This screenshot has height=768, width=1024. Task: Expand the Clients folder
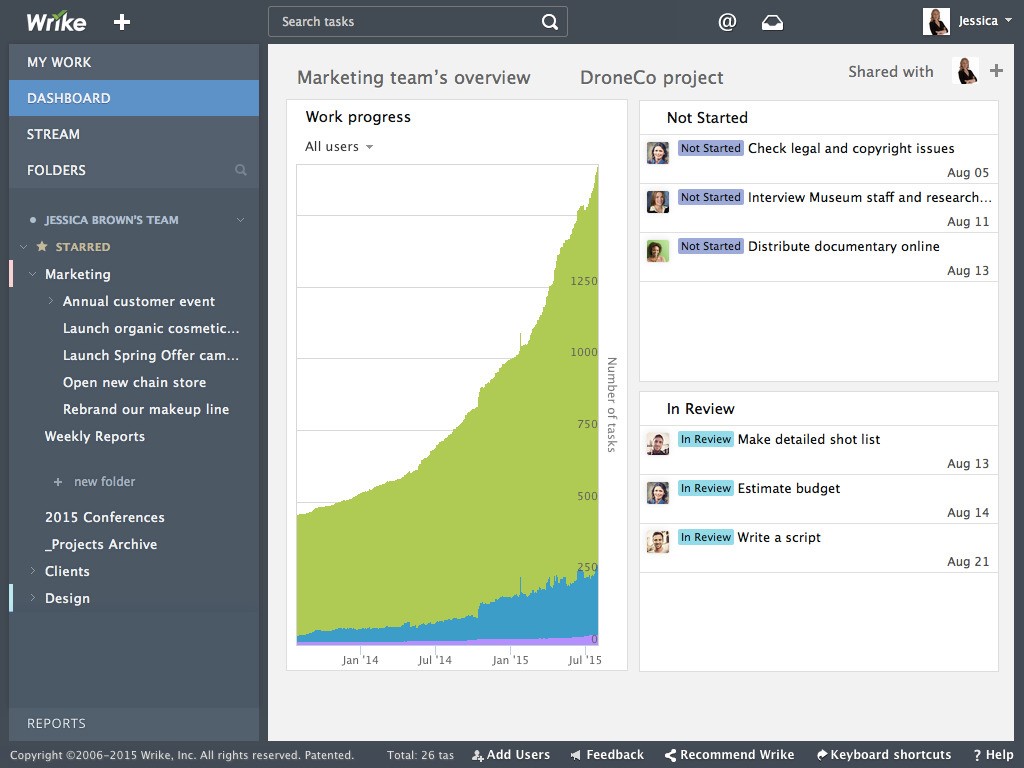coord(33,572)
